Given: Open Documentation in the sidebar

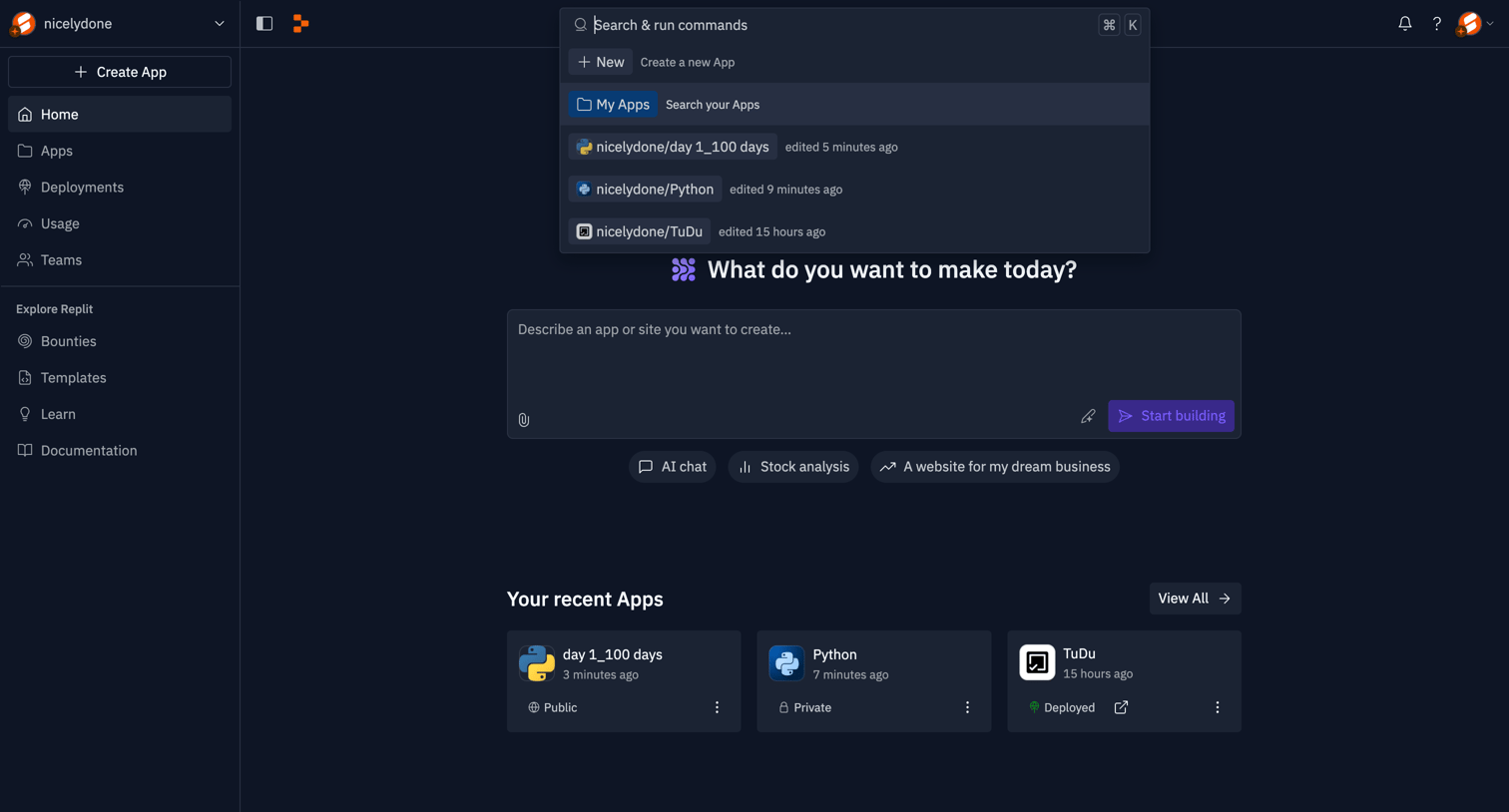Looking at the screenshot, I should [120, 451].
